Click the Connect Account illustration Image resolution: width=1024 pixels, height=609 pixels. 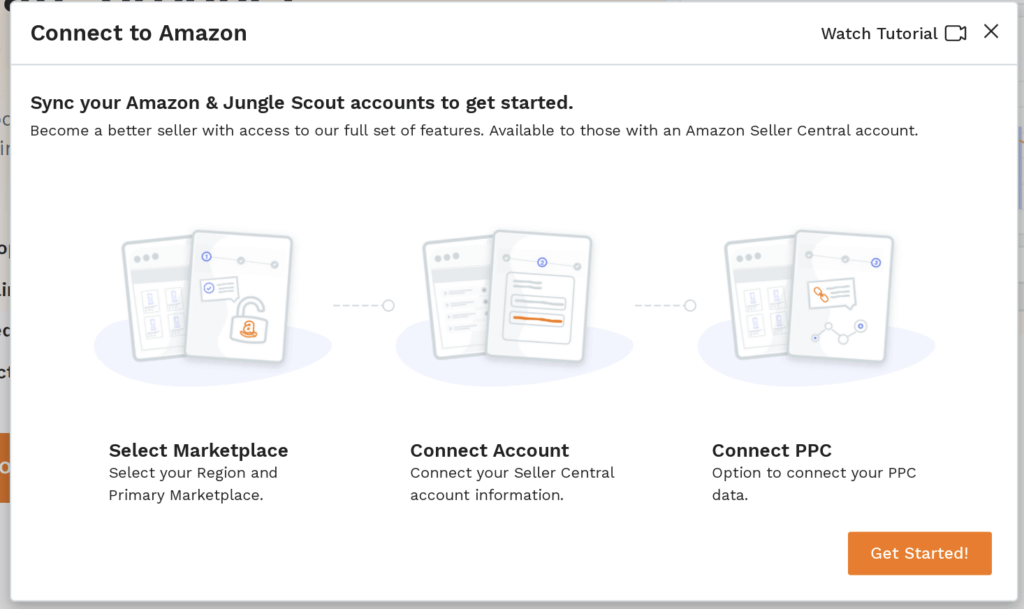[x=514, y=307]
